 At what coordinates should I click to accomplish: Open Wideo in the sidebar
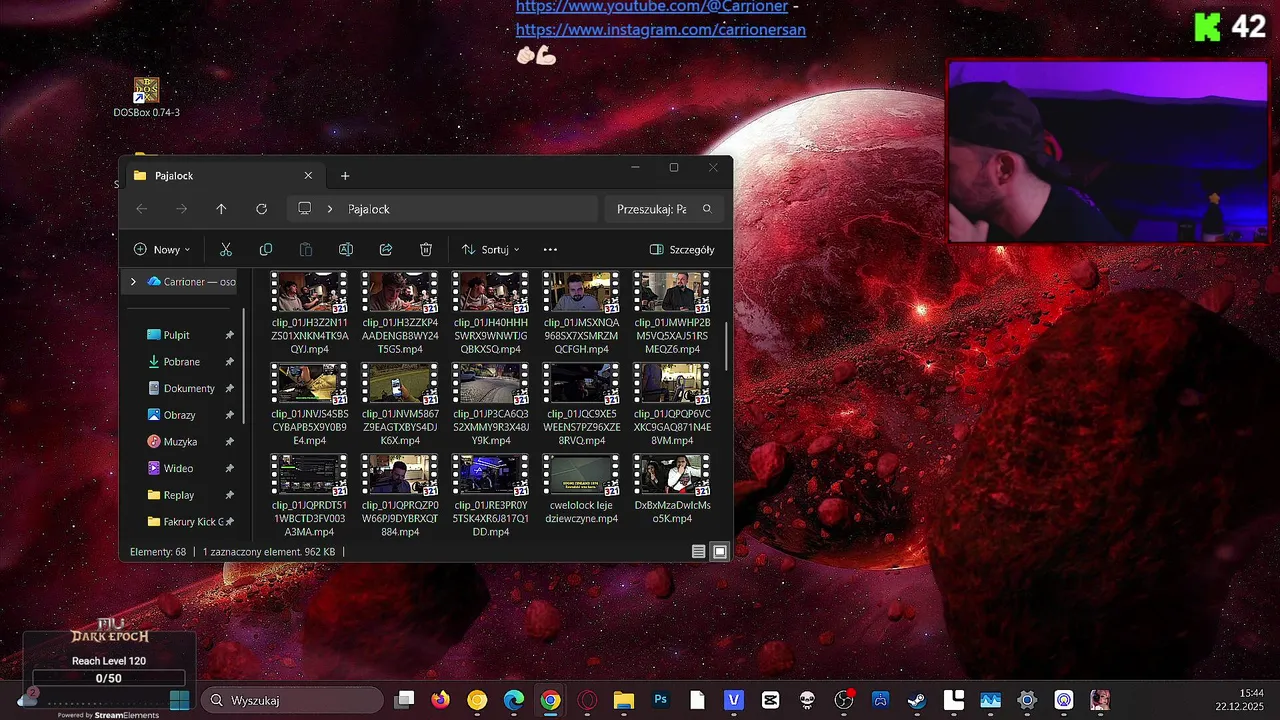pos(178,468)
